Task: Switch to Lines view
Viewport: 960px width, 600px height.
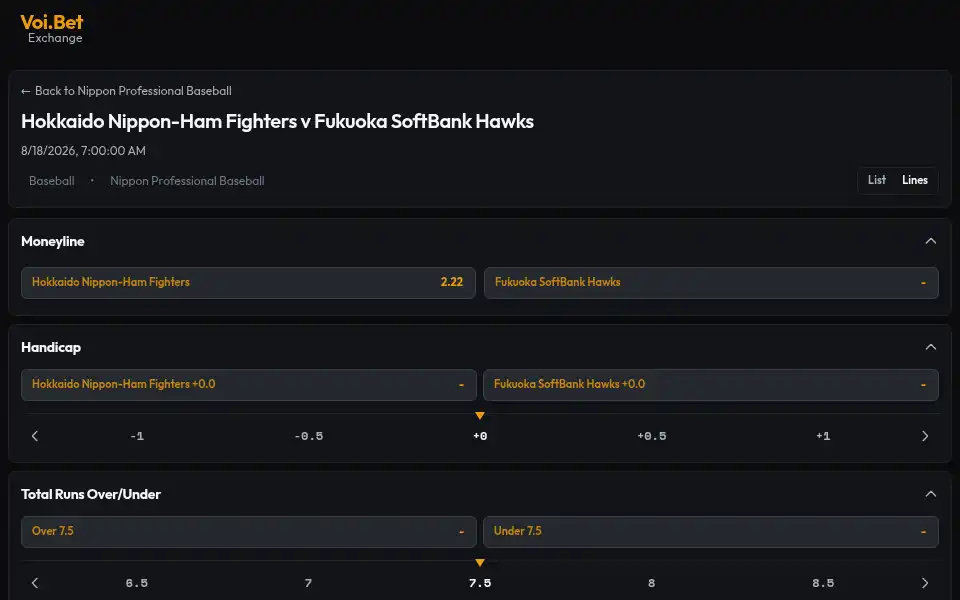Action: coord(915,180)
